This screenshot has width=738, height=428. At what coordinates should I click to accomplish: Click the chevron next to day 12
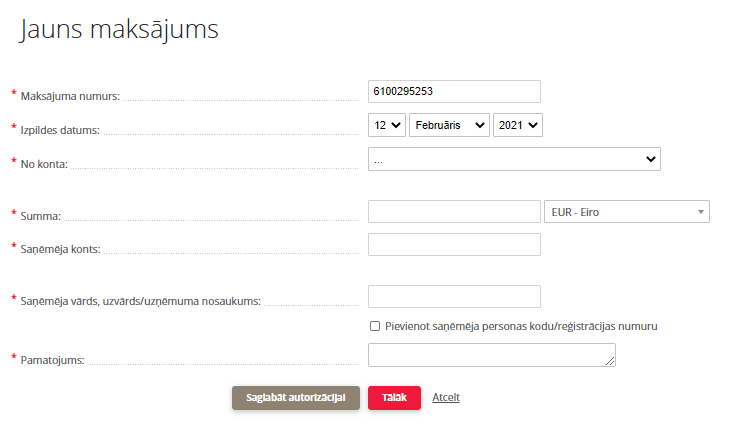396,125
